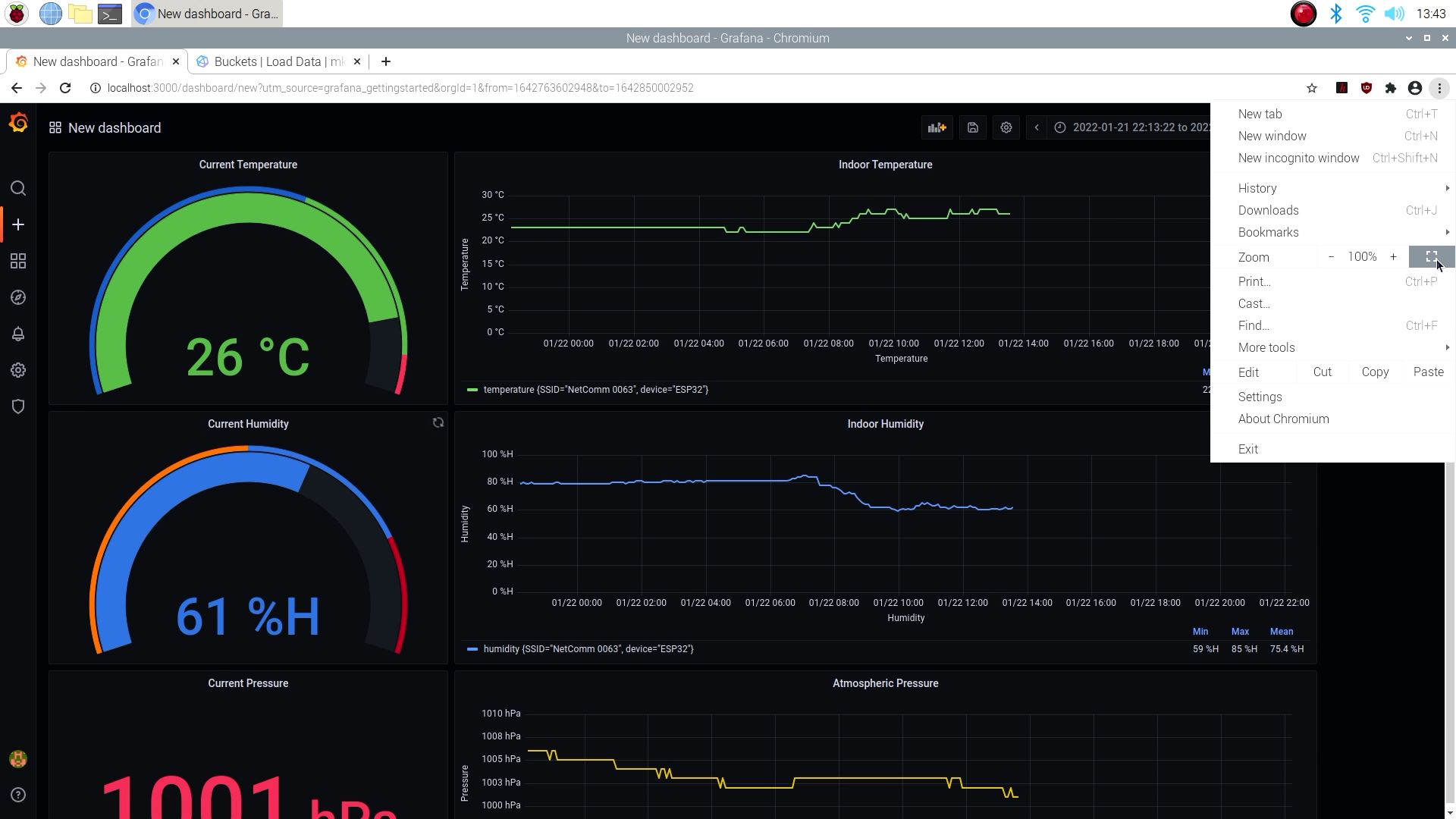This screenshot has width=1456, height=819.
Task: Click the Add panel icon
Action: 937,127
